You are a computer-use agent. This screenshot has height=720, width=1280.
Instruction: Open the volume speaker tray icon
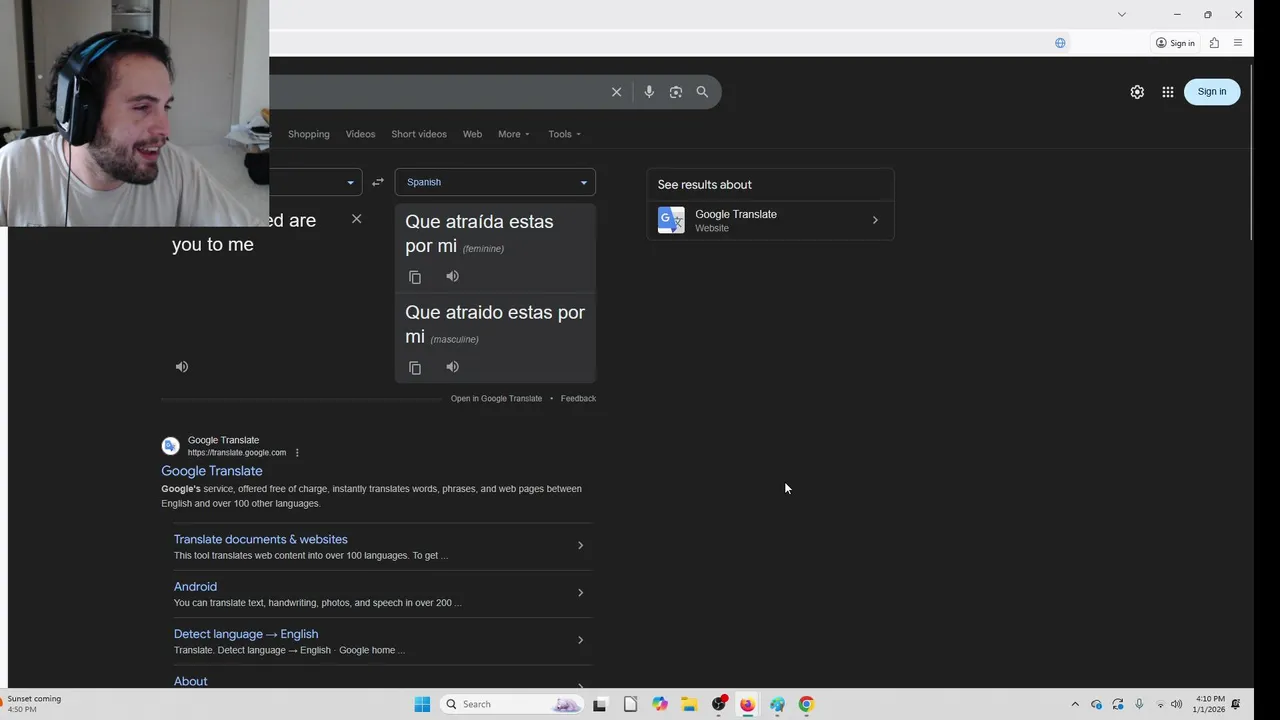tap(1176, 704)
